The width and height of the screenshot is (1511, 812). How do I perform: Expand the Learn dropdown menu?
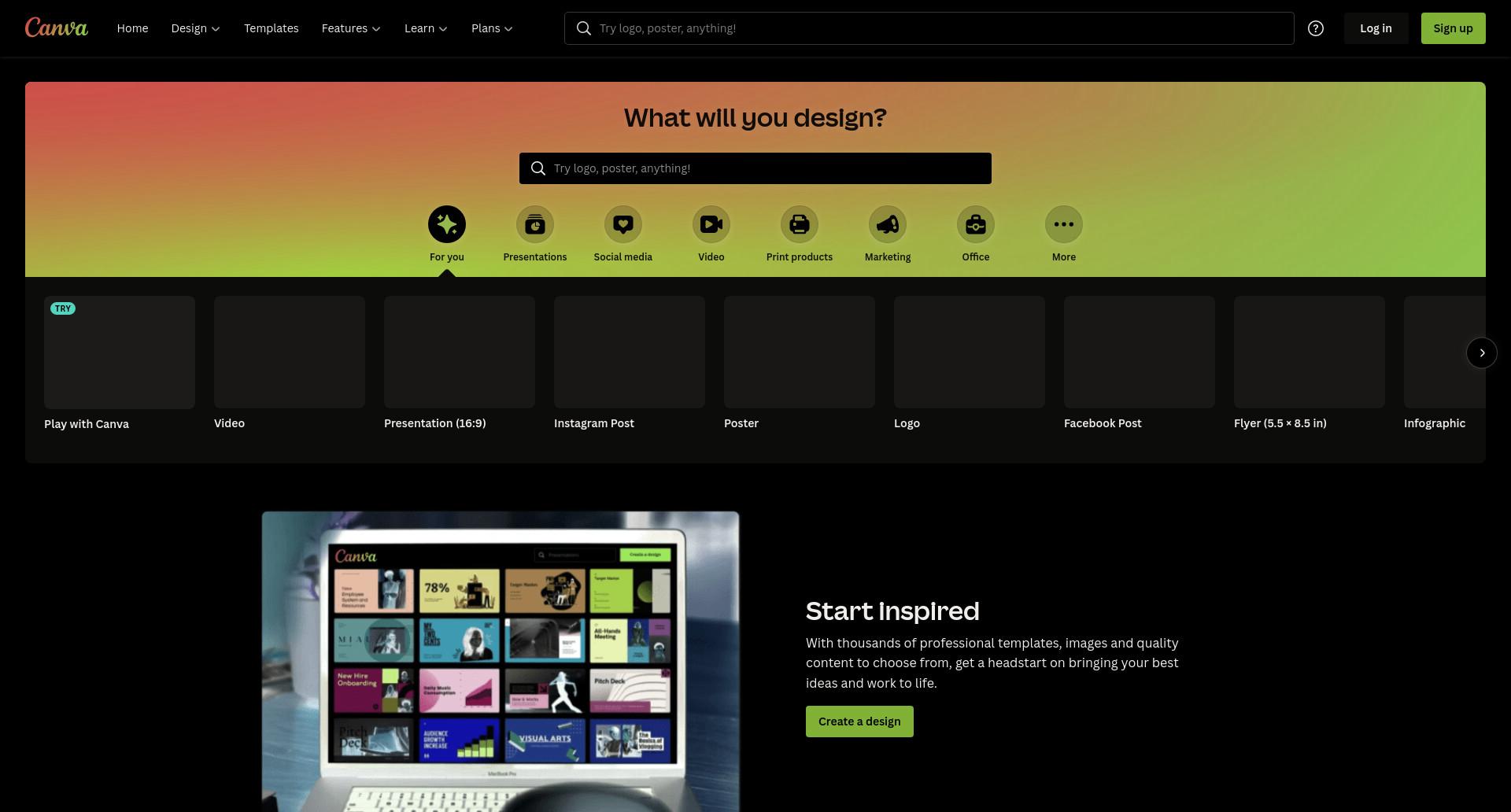(426, 28)
